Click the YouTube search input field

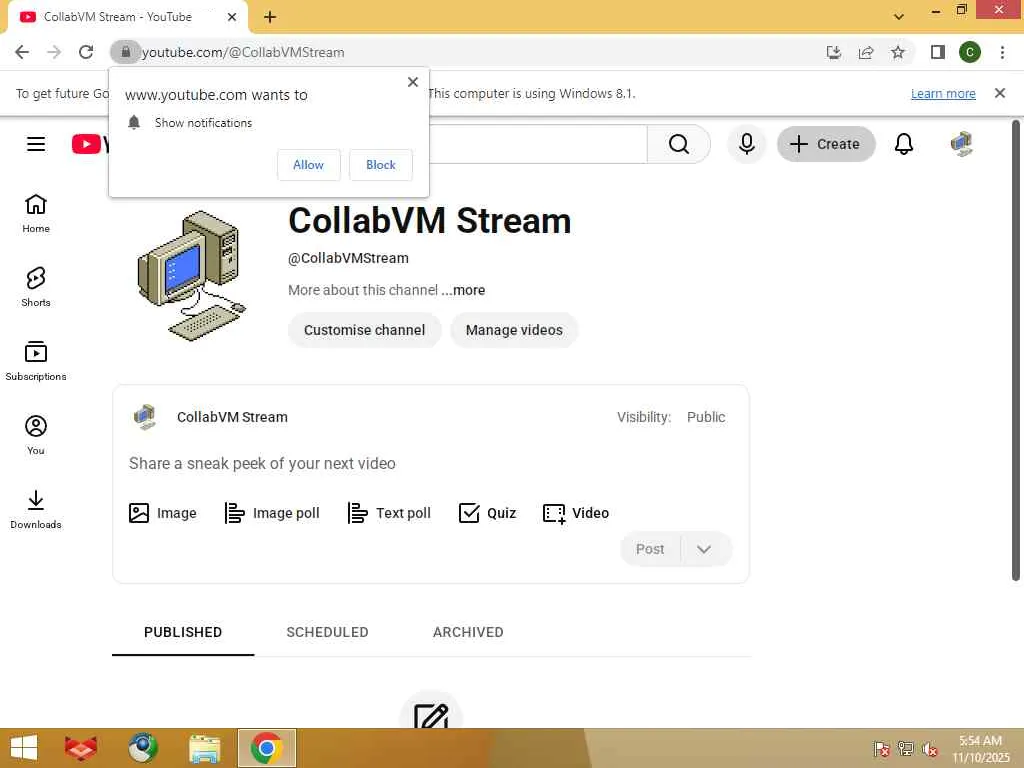pyautogui.click(x=537, y=144)
